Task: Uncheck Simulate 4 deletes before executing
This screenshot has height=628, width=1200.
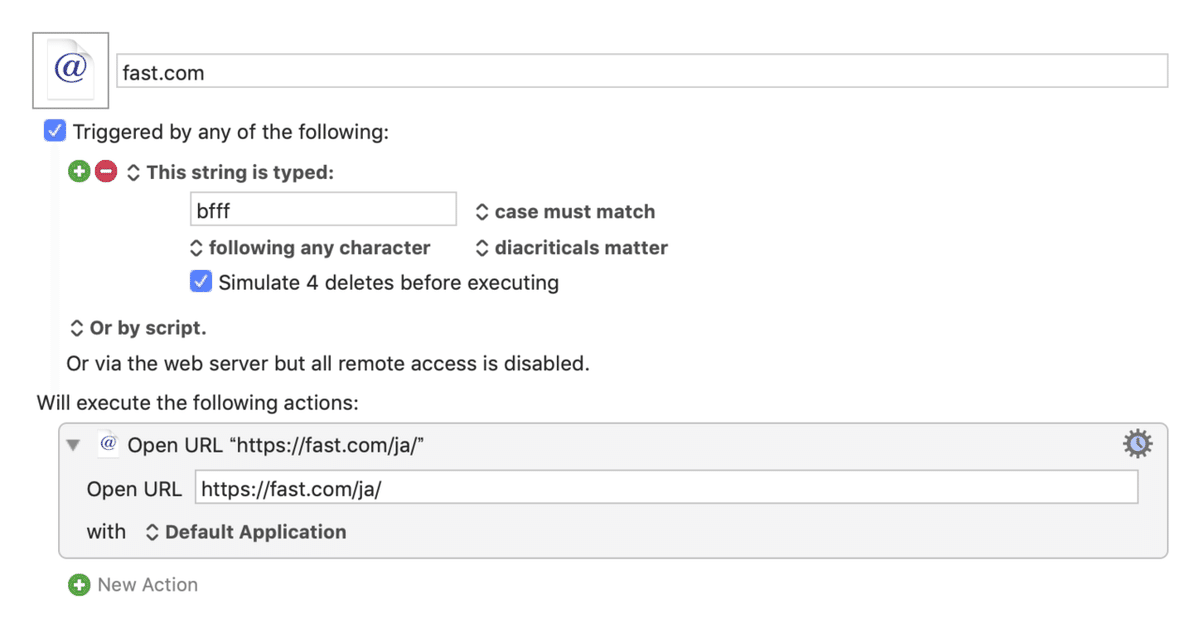Action: (x=201, y=282)
